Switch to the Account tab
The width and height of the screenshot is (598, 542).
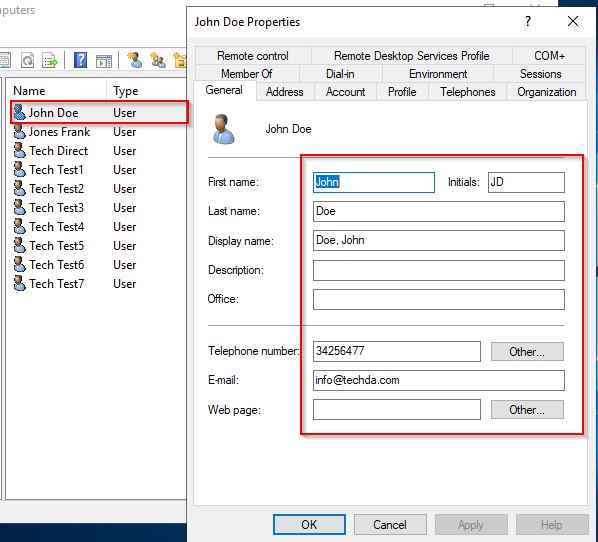[345, 92]
